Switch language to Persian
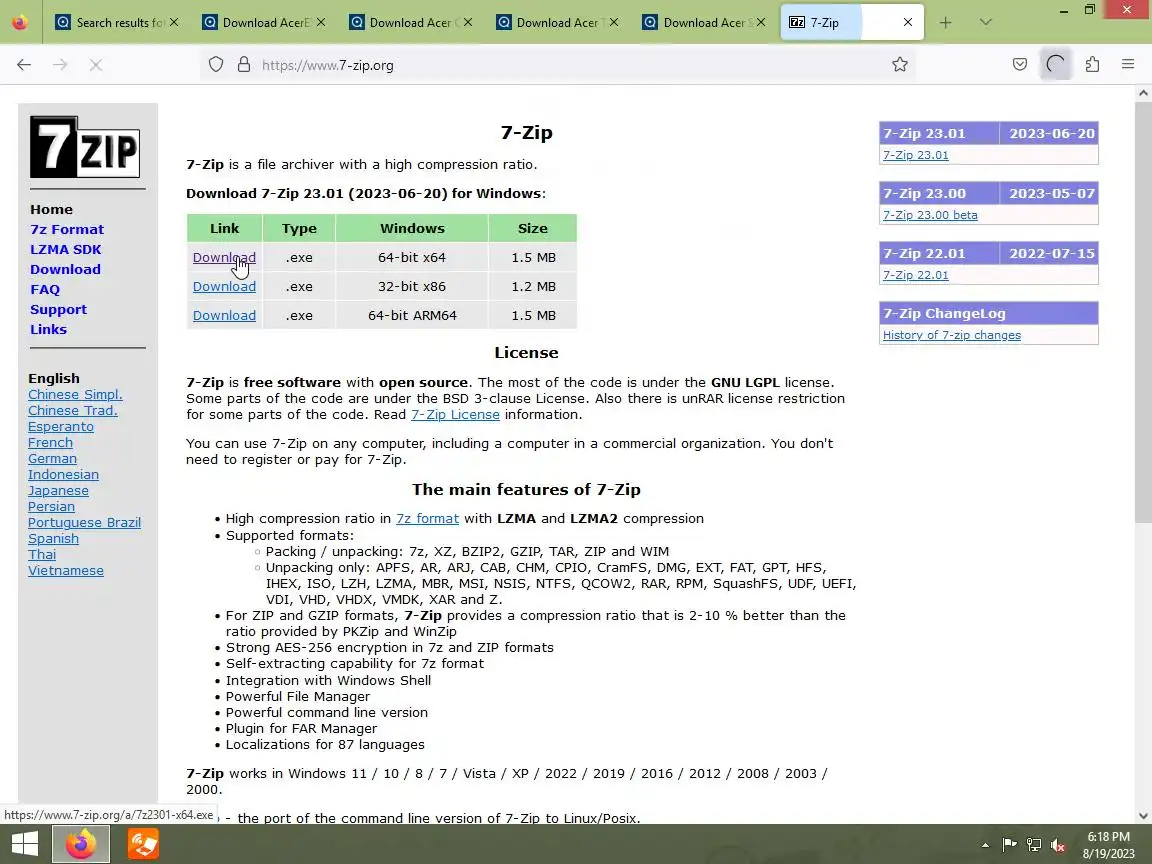This screenshot has width=1152, height=864. pyautogui.click(x=51, y=506)
